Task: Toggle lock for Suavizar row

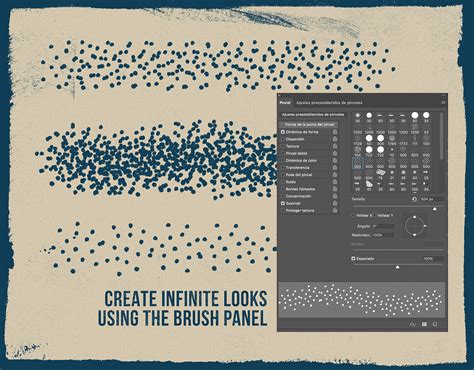Action: coord(335,203)
